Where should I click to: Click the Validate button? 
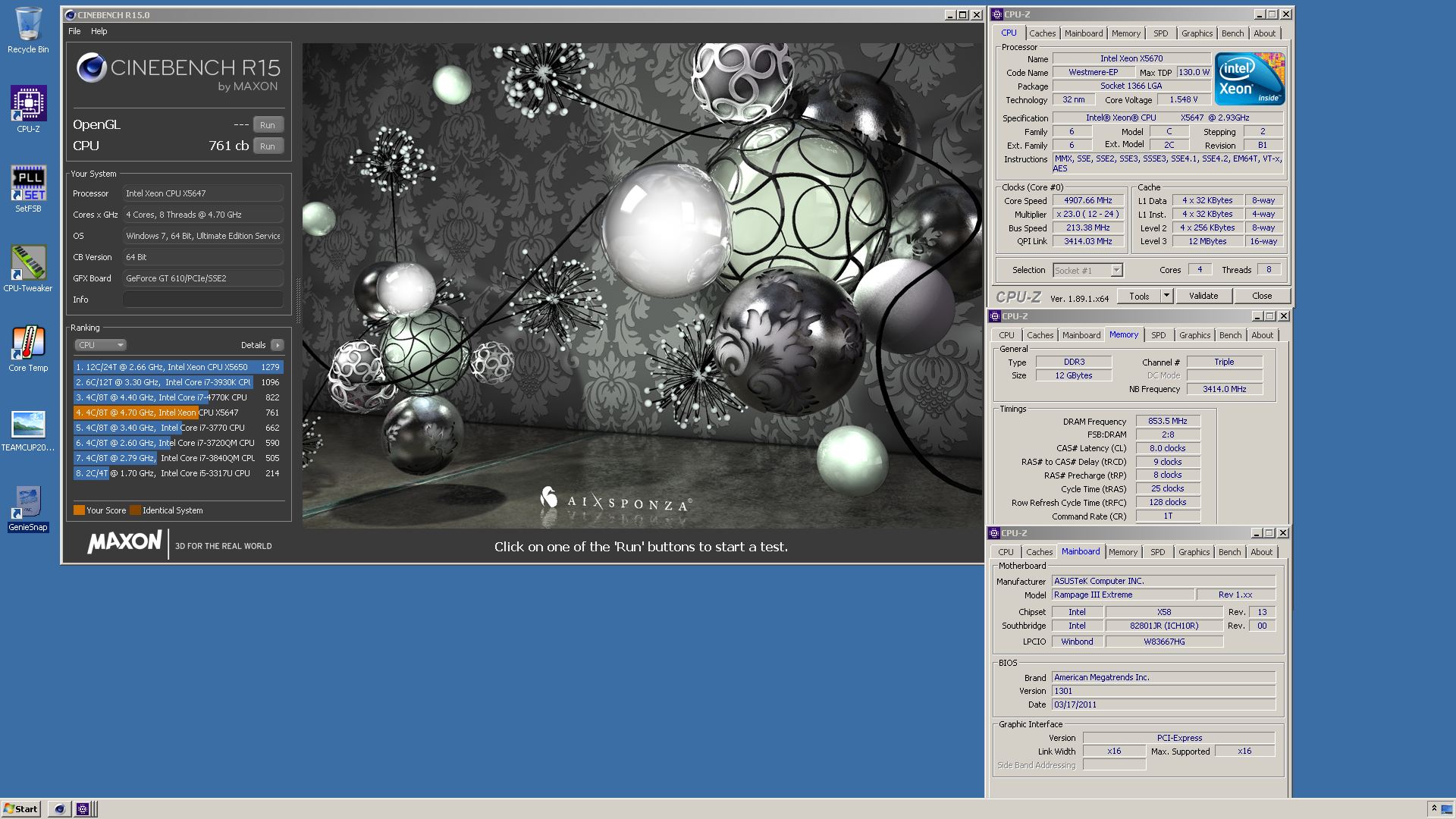click(x=1203, y=297)
